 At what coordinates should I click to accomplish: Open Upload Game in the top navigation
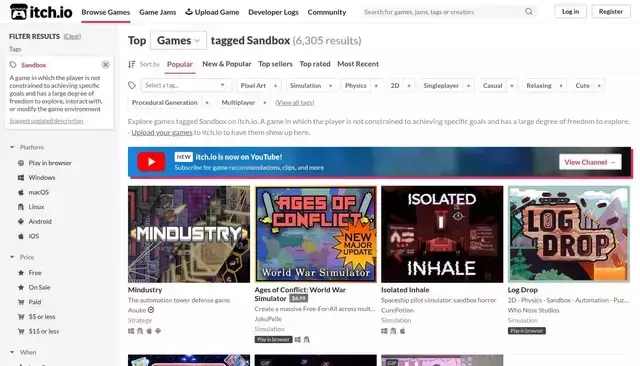pyautogui.click(x=212, y=12)
